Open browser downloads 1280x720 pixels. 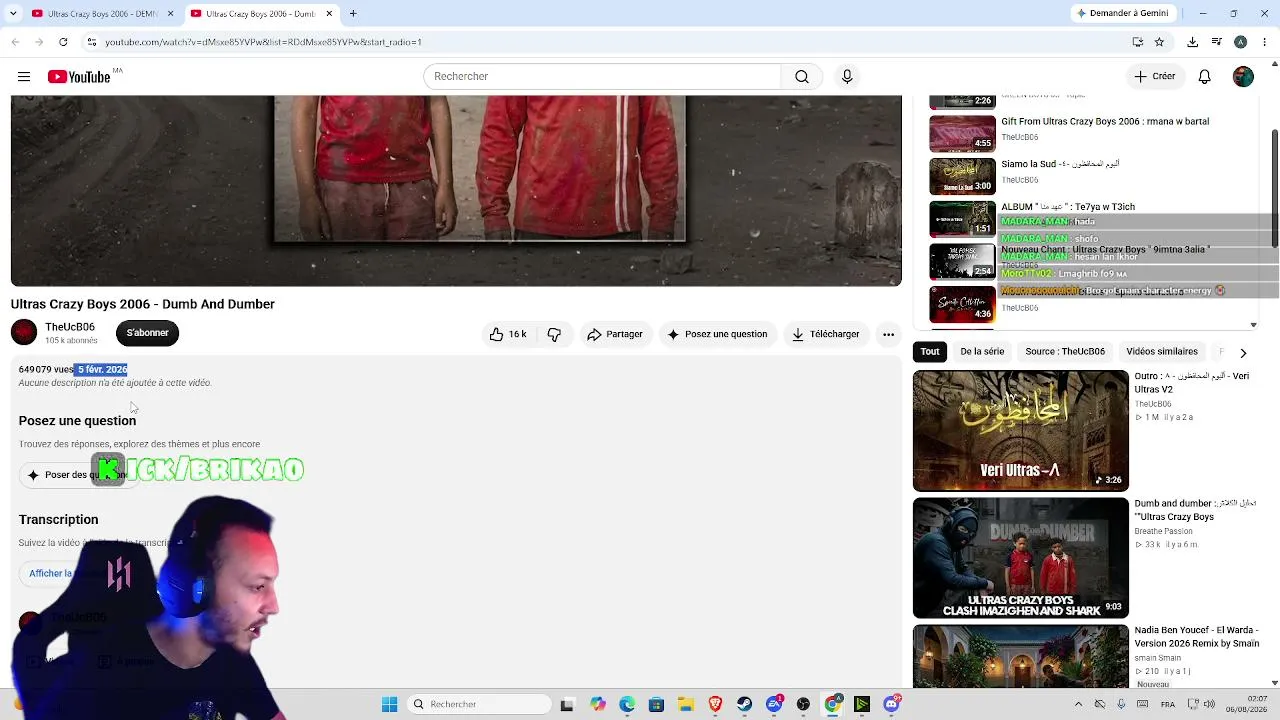click(x=1192, y=42)
